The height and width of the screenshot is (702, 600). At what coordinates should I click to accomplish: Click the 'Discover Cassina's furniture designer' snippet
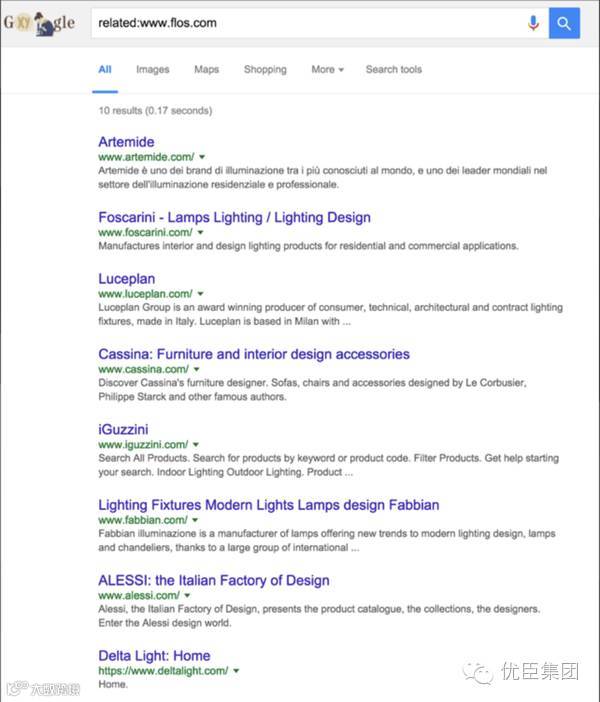click(x=313, y=390)
